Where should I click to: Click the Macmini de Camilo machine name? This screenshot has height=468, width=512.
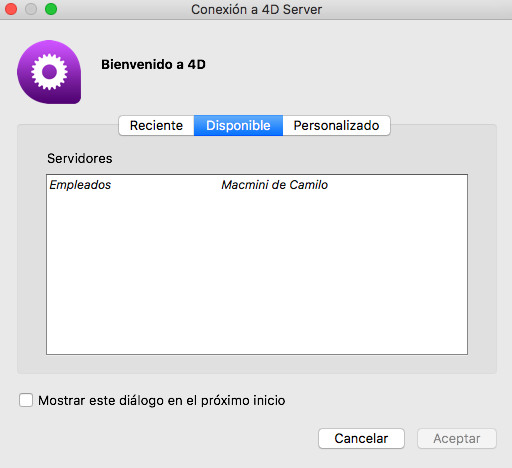275,185
